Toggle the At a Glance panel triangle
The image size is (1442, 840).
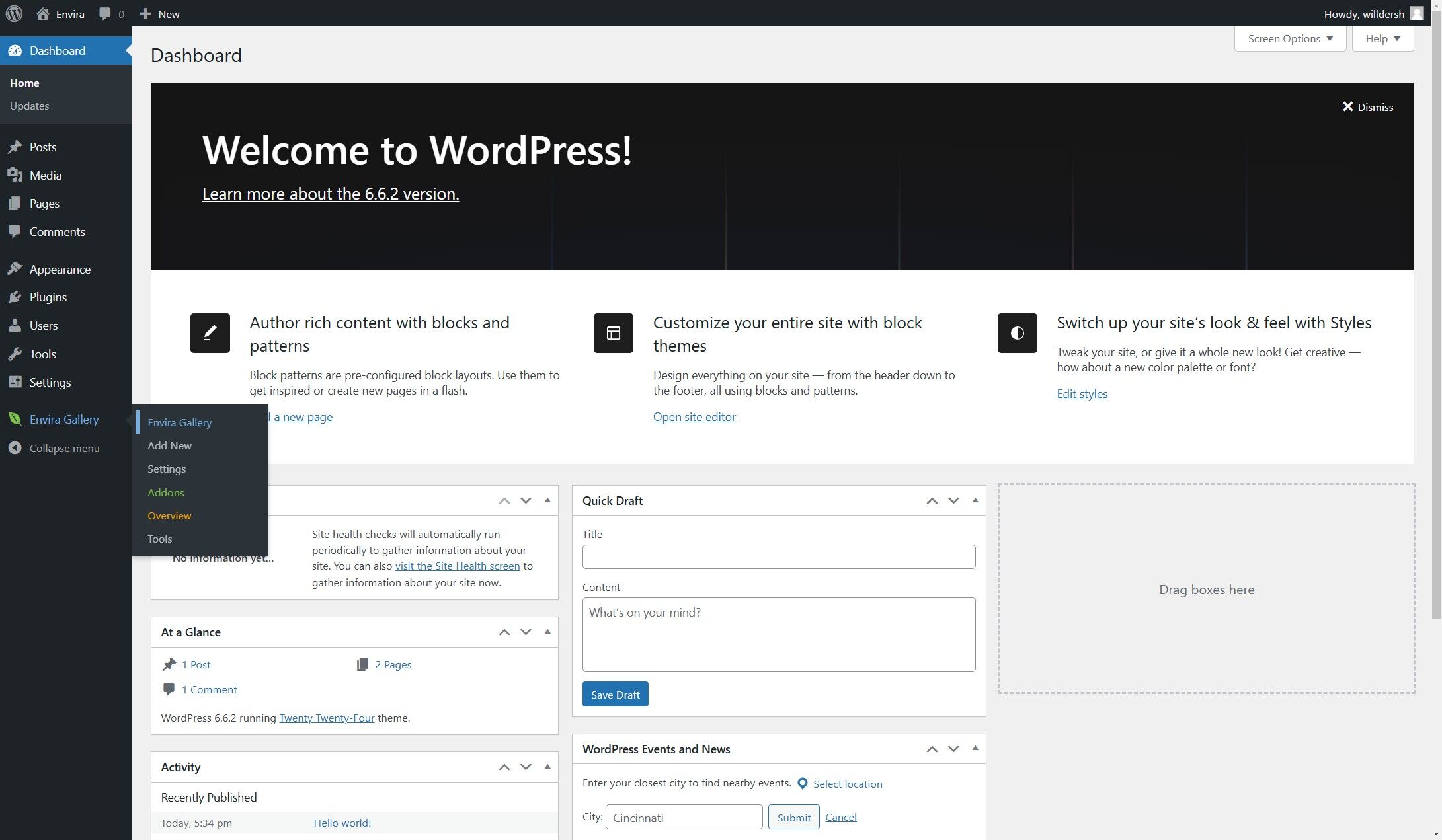547,632
